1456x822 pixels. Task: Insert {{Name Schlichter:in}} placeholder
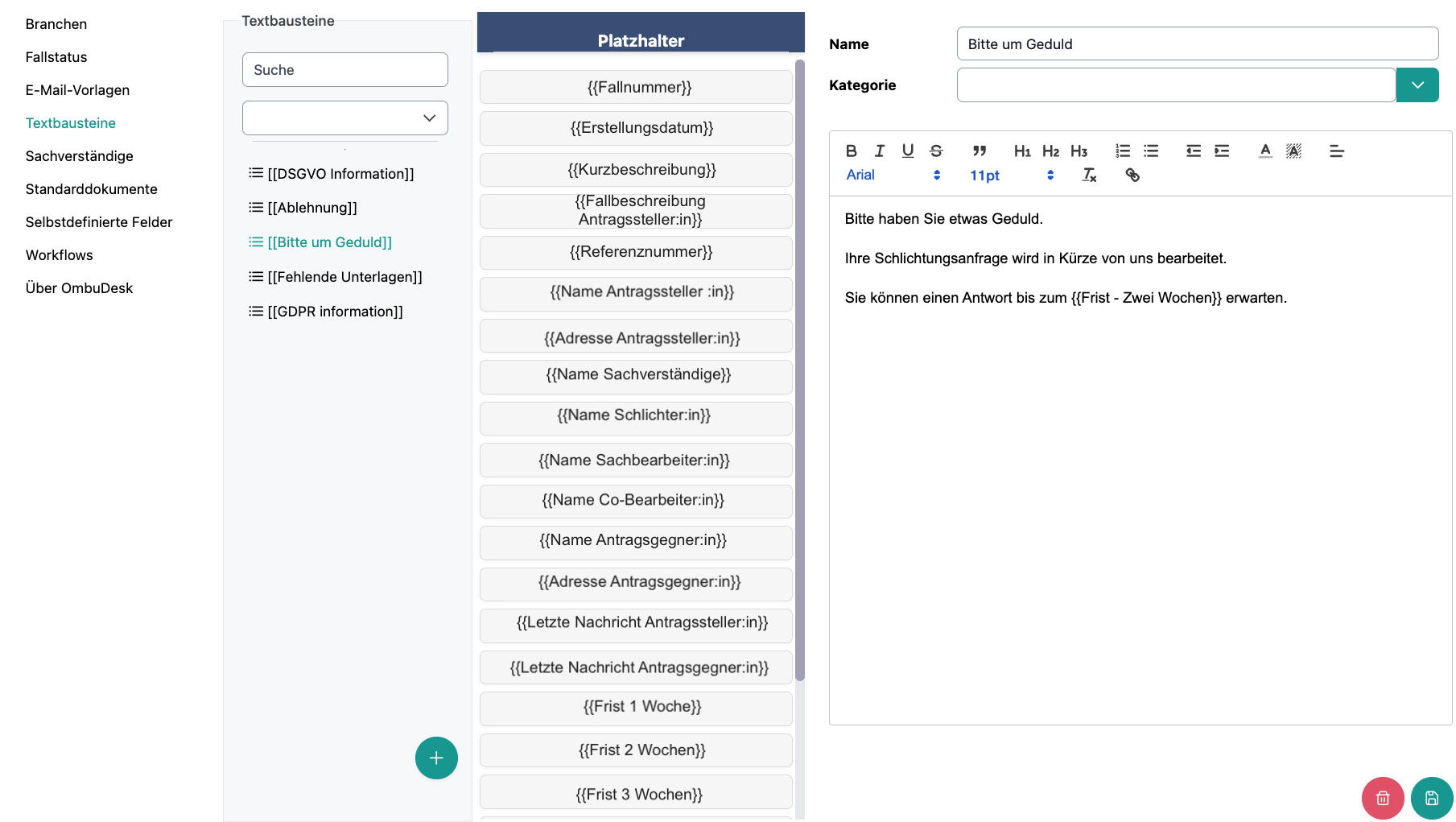point(636,419)
